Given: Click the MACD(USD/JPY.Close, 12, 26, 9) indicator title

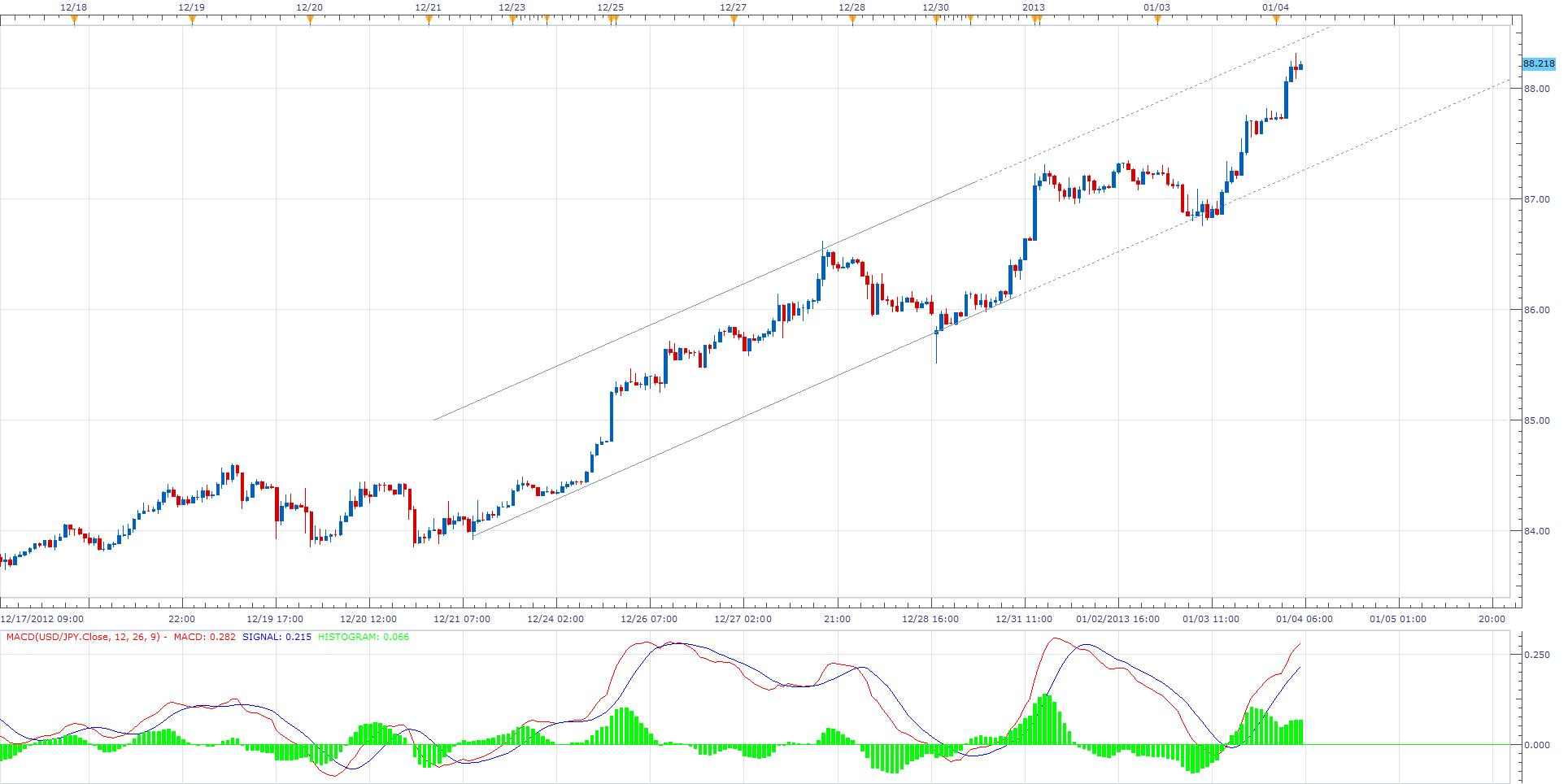Looking at the screenshot, I should pyautogui.click(x=85, y=637).
